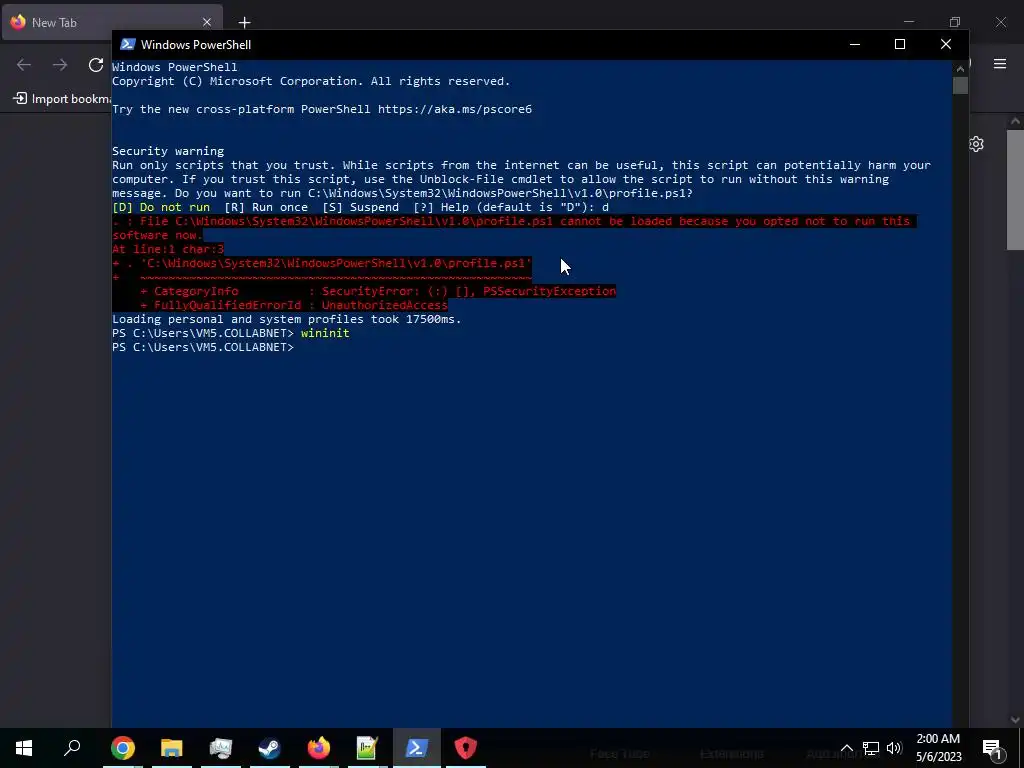Click 'Loading personal and system profiles' line
Image resolution: width=1024 pixels, height=768 pixels.
coord(287,319)
